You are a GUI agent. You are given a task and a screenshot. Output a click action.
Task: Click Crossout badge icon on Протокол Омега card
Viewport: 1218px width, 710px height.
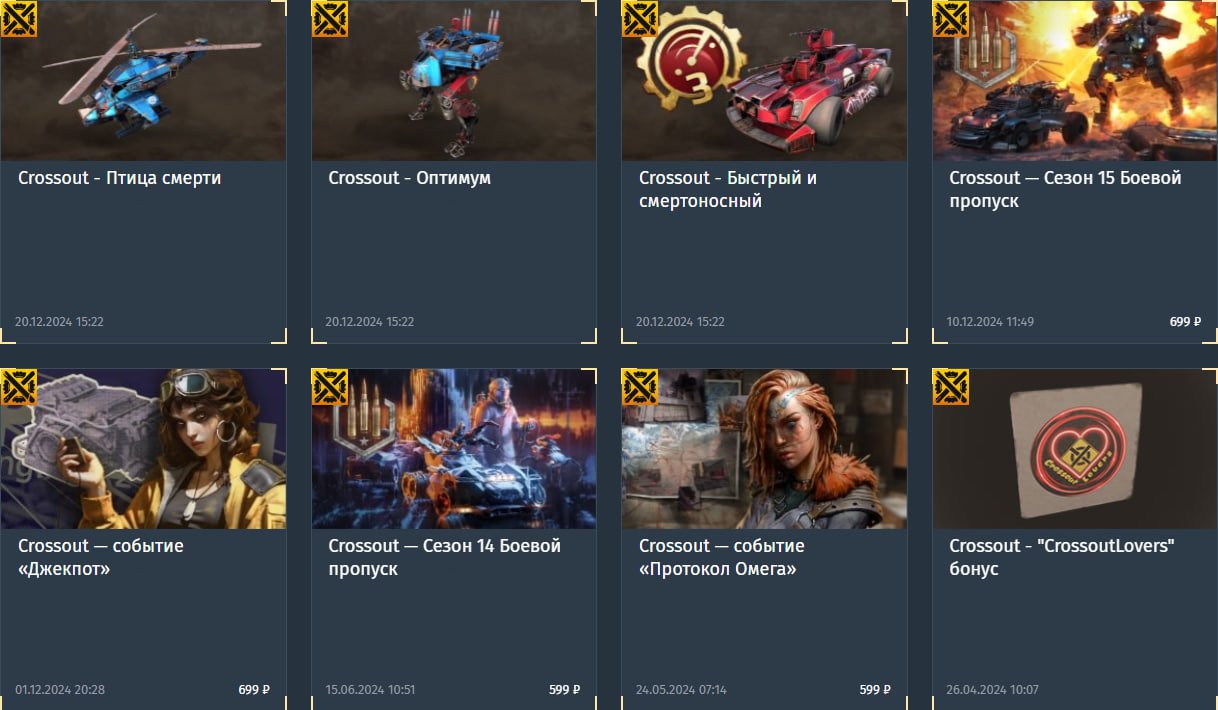click(640, 386)
